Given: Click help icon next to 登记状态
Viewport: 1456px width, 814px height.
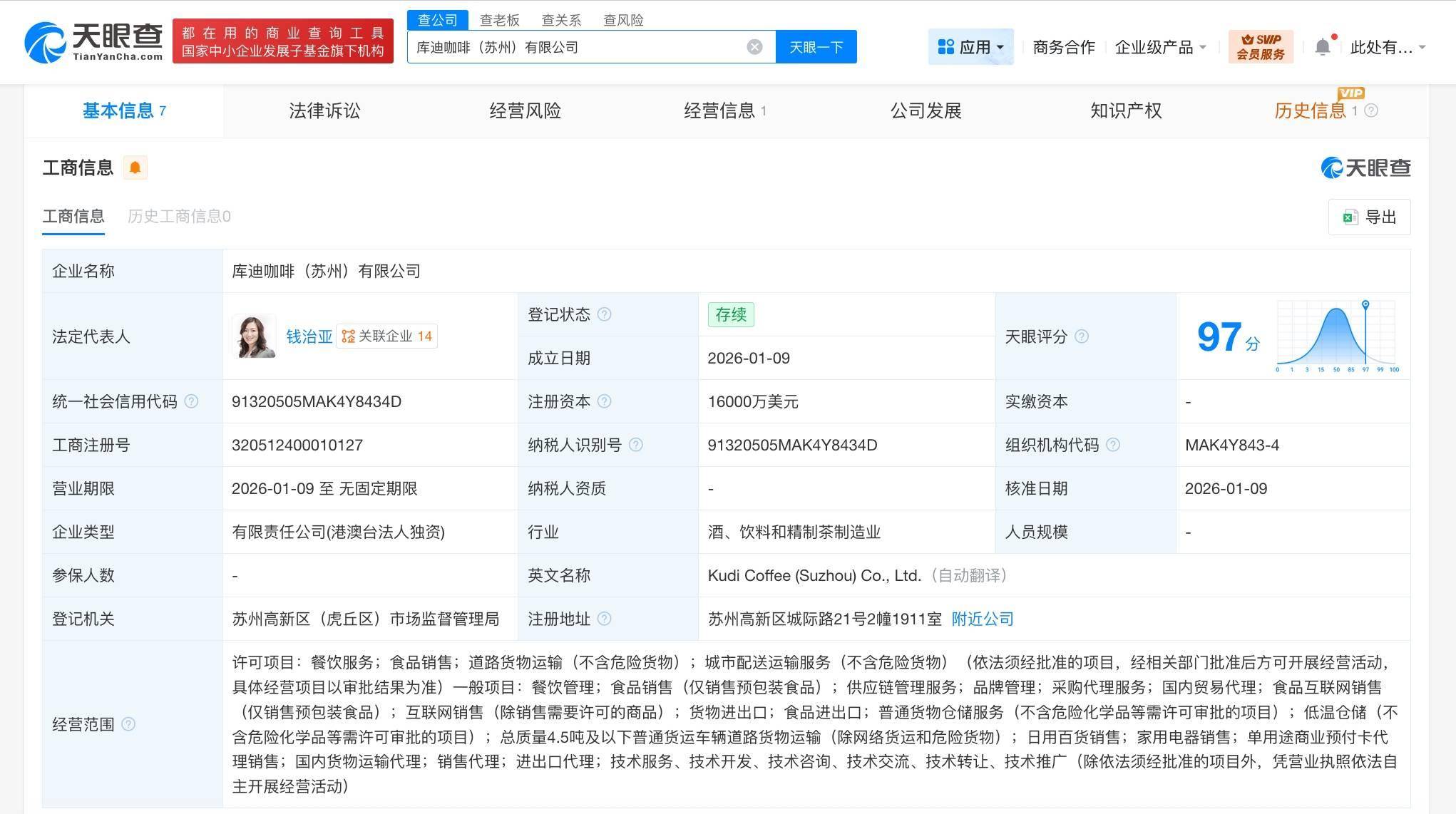Looking at the screenshot, I should click(x=604, y=314).
